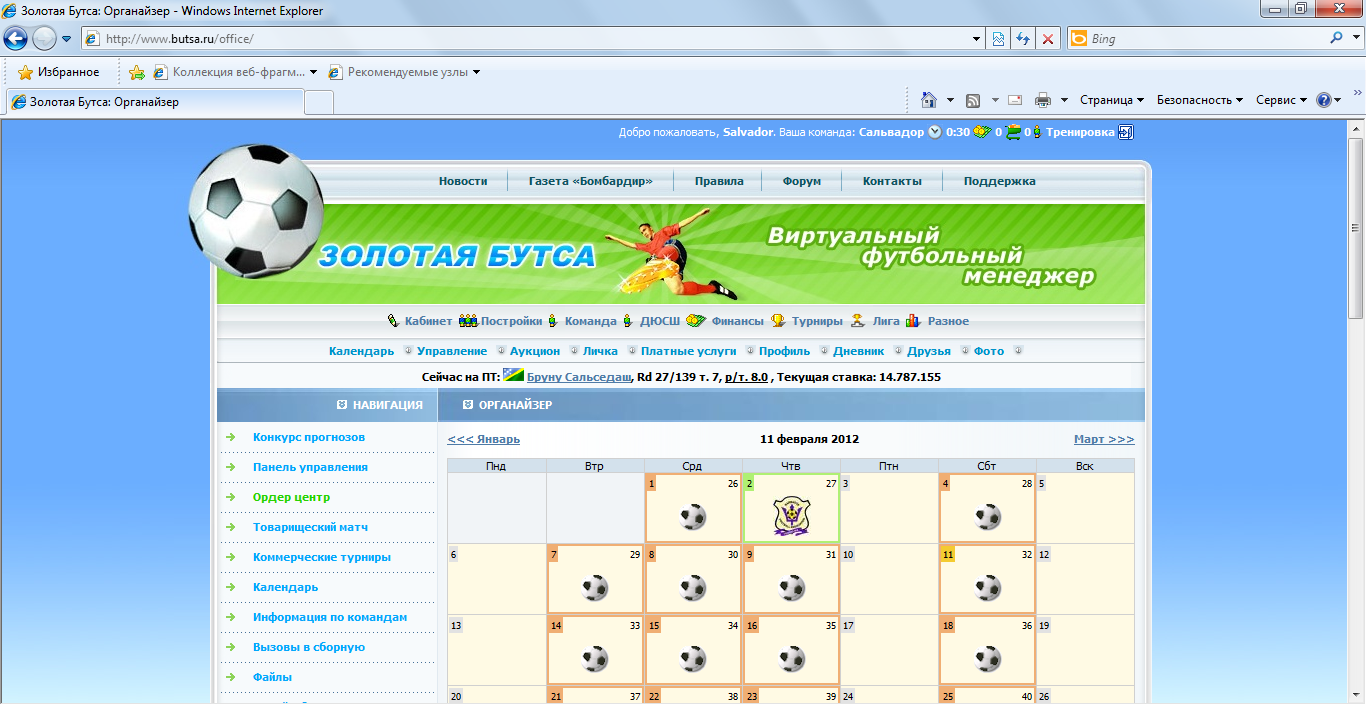The image size is (1366, 704).
Task: Open Избранное favorites star button
Action: (59, 72)
